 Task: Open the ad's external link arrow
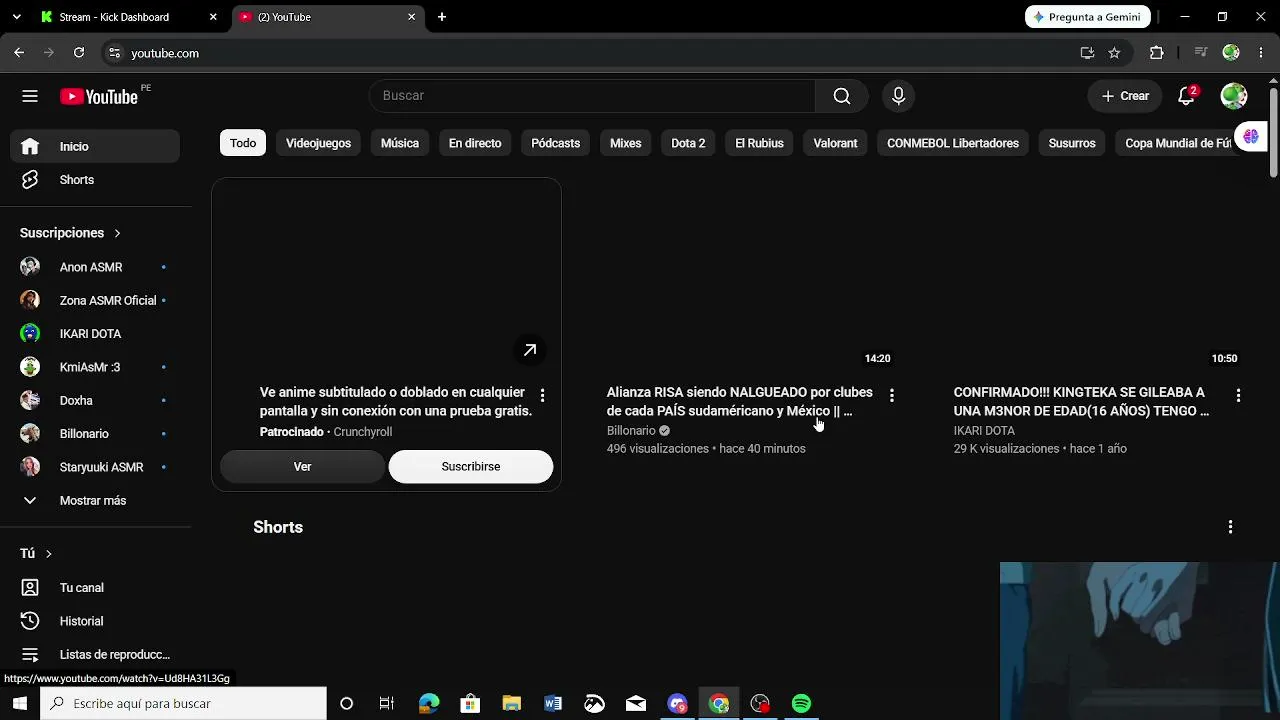click(x=530, y=350)
